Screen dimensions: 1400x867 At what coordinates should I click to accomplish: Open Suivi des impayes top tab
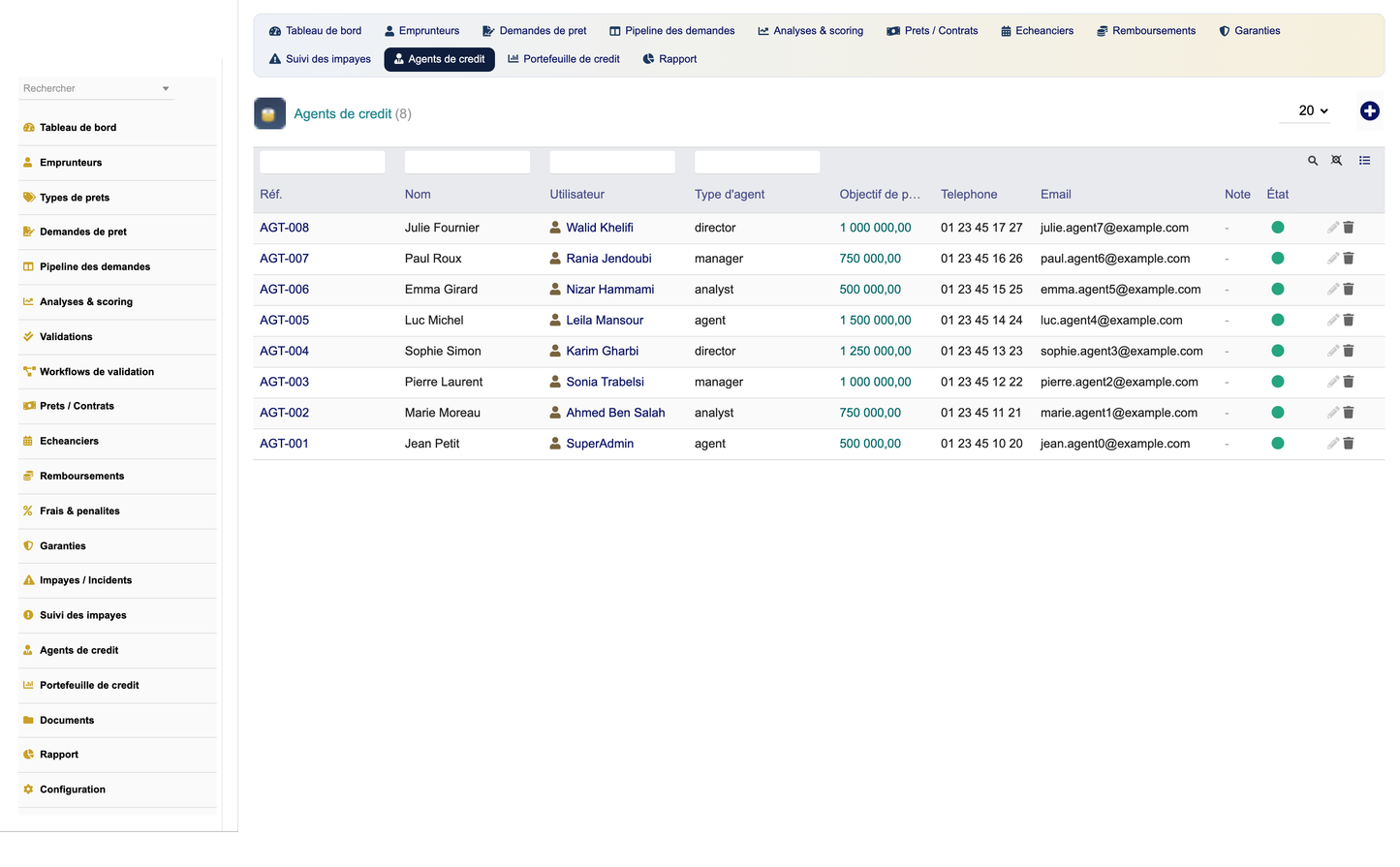pos(320,59)
